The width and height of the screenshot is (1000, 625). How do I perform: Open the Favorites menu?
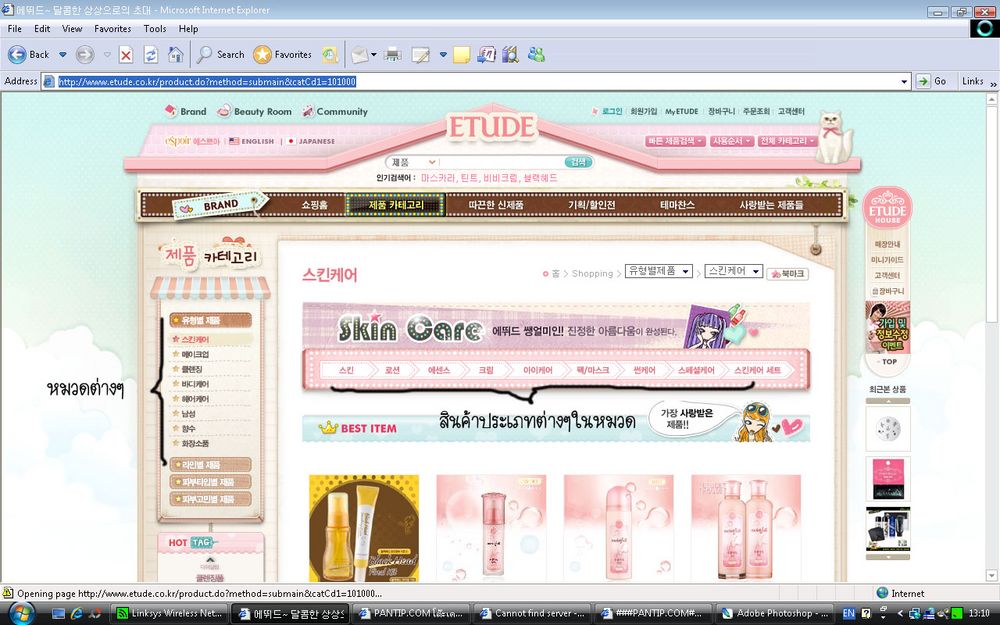[x=112, y=29]
